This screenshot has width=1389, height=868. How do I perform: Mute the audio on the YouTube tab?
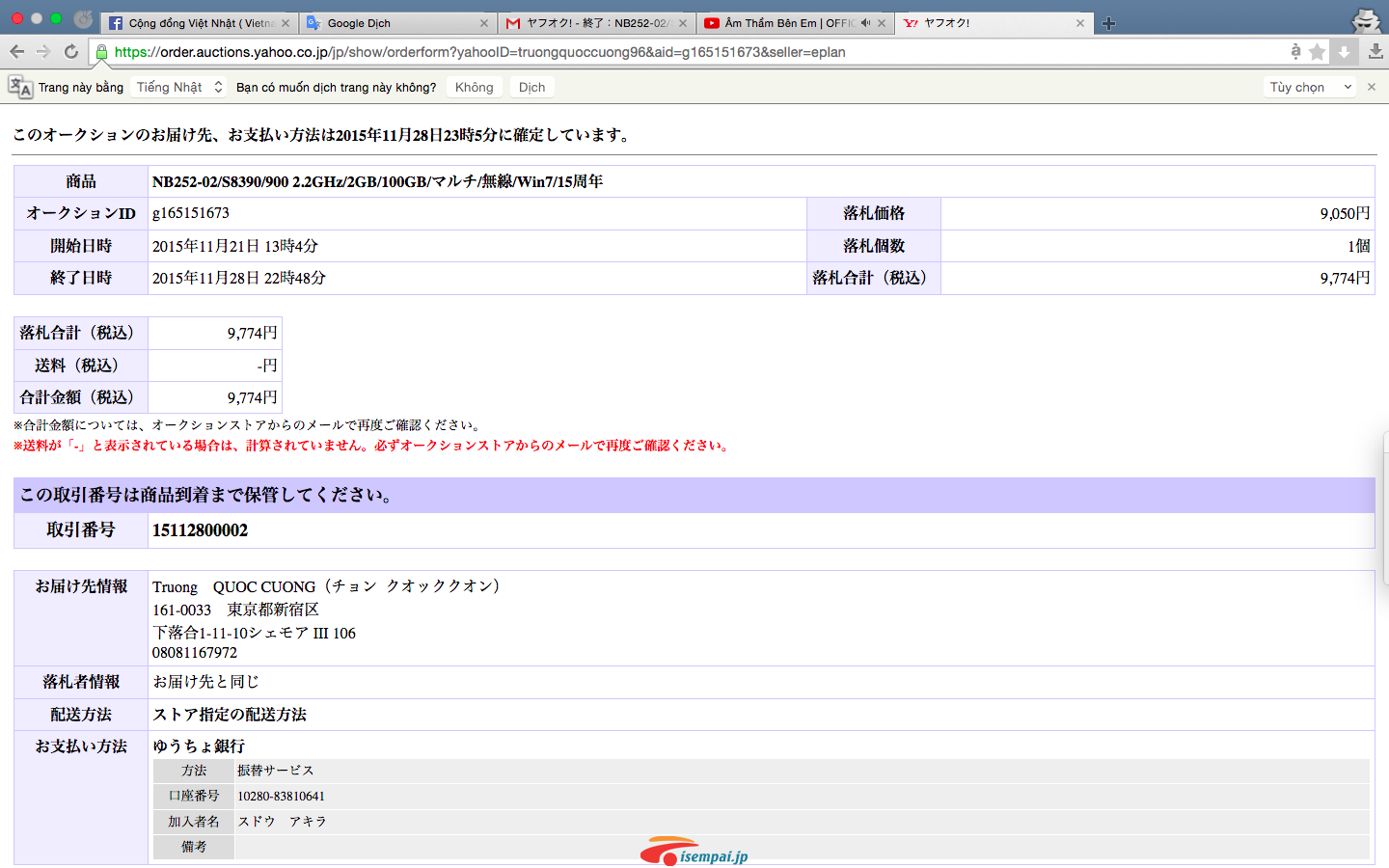[x=865, y=23]
